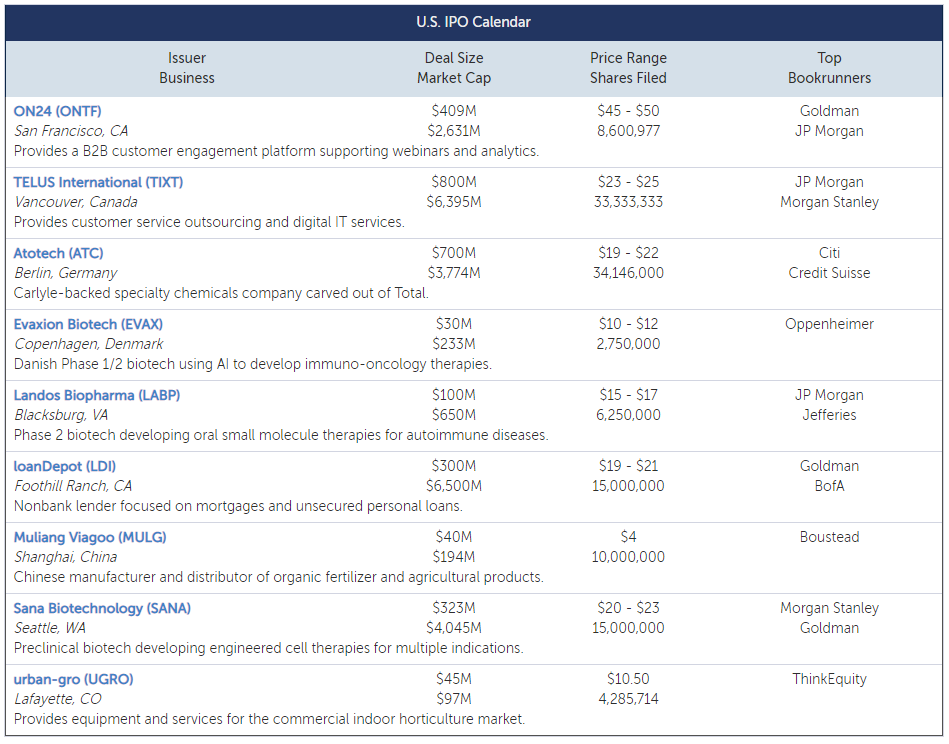
Task: Click Berlin, Germany location text
Action: tap(65, 273)
